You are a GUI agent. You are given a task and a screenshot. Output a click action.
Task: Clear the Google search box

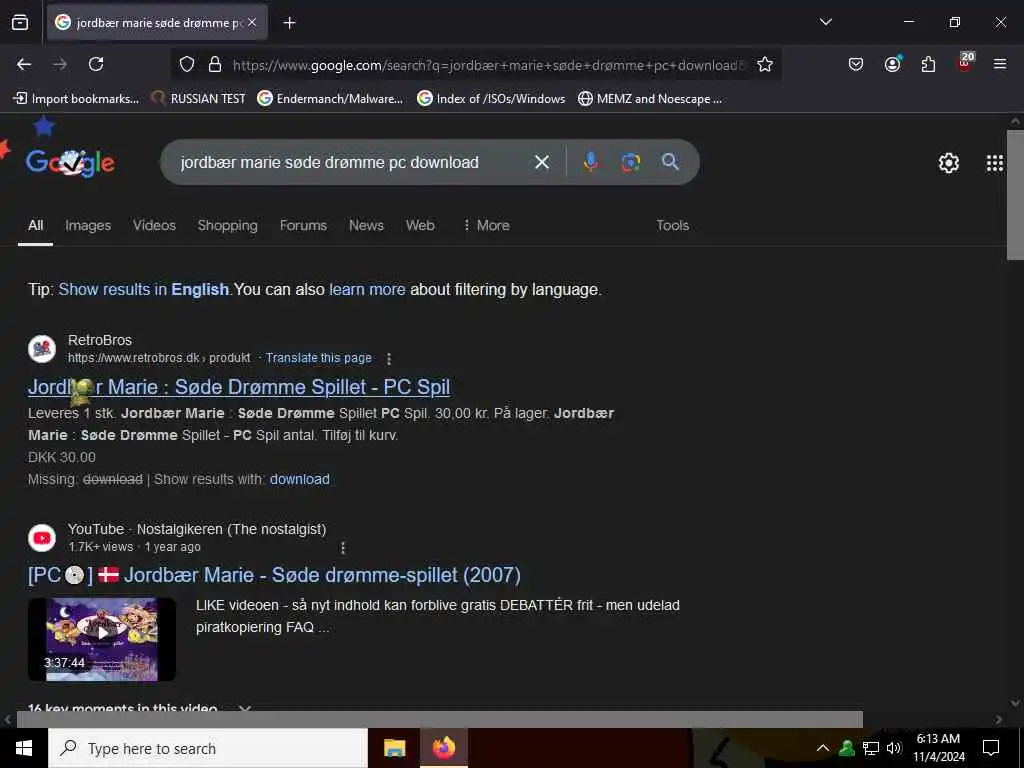point(541,162)
